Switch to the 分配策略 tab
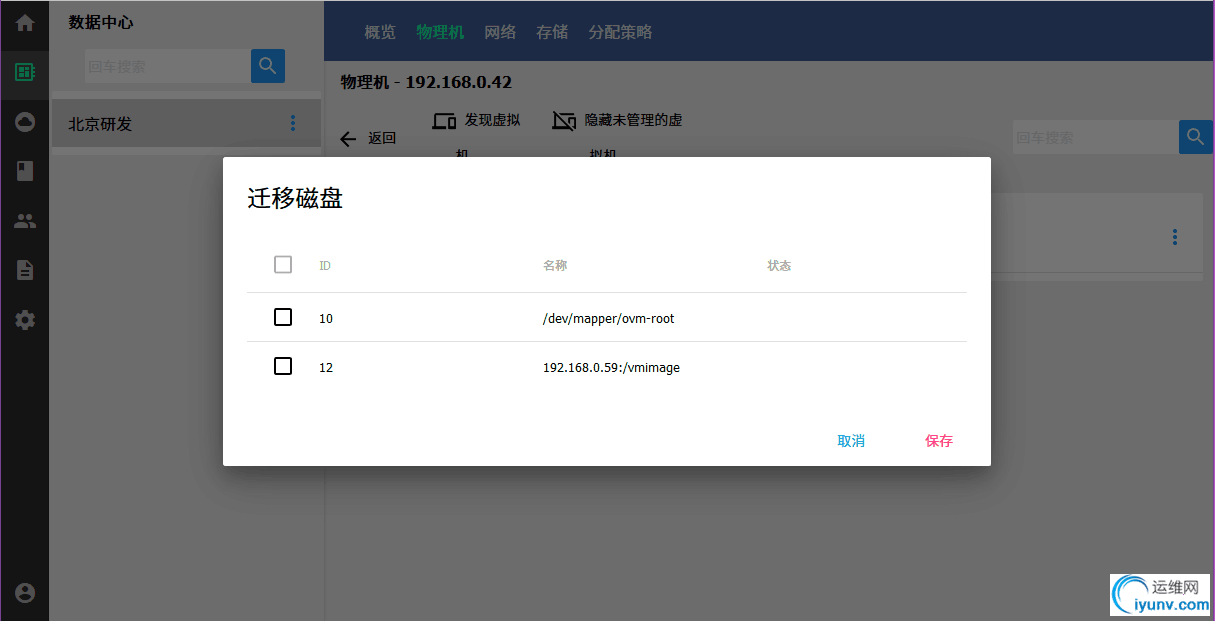Screen dimensions: 1215x621 click(620, 32)
